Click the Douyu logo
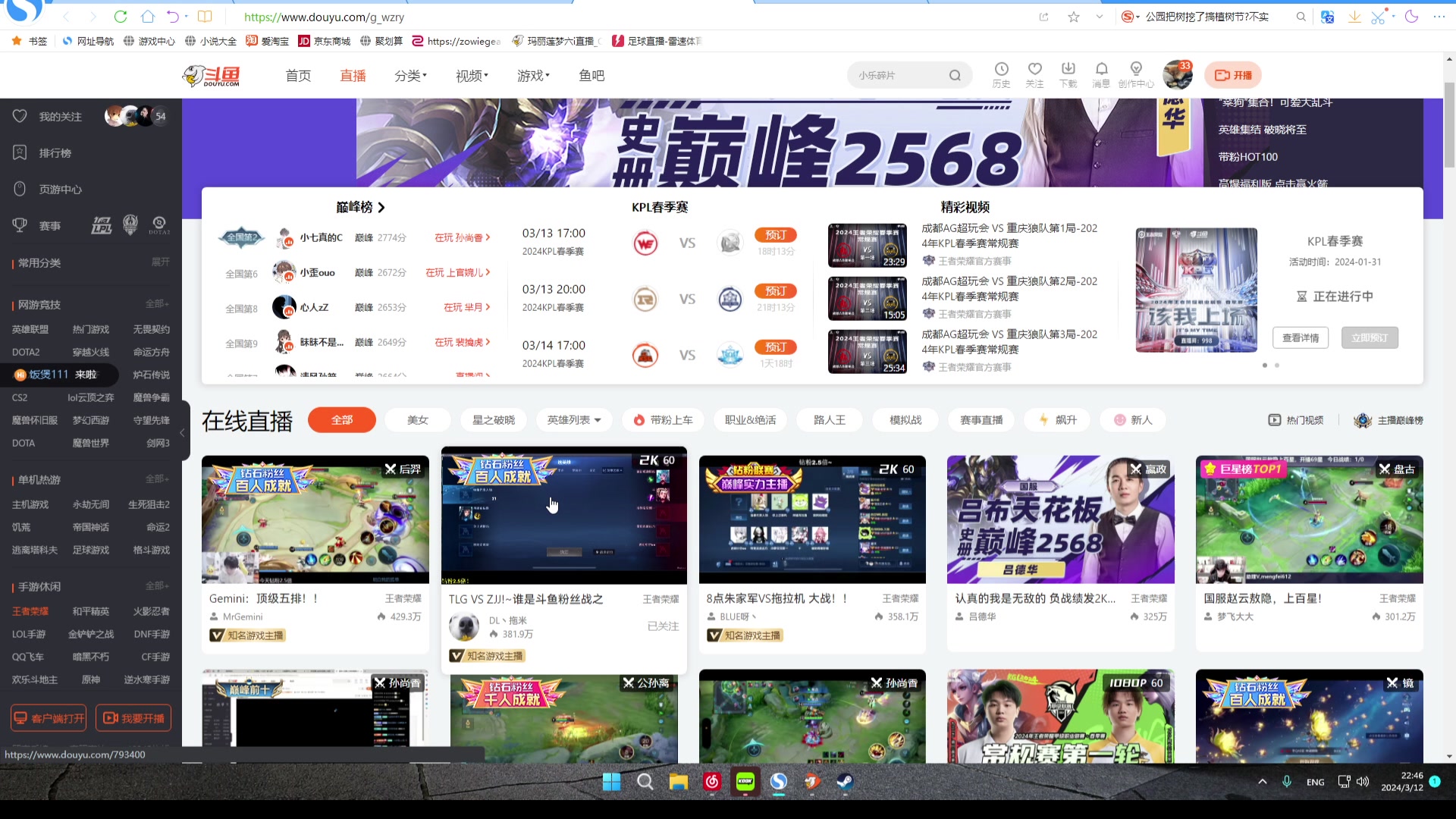Screen dimensions: 1456x819 [212, 75]
